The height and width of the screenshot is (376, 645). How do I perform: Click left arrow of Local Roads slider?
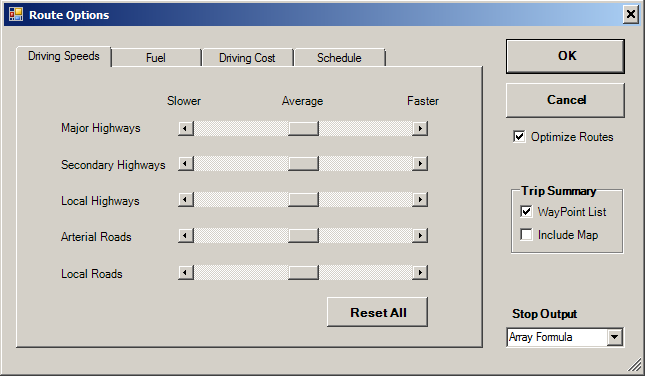[186, 272]
